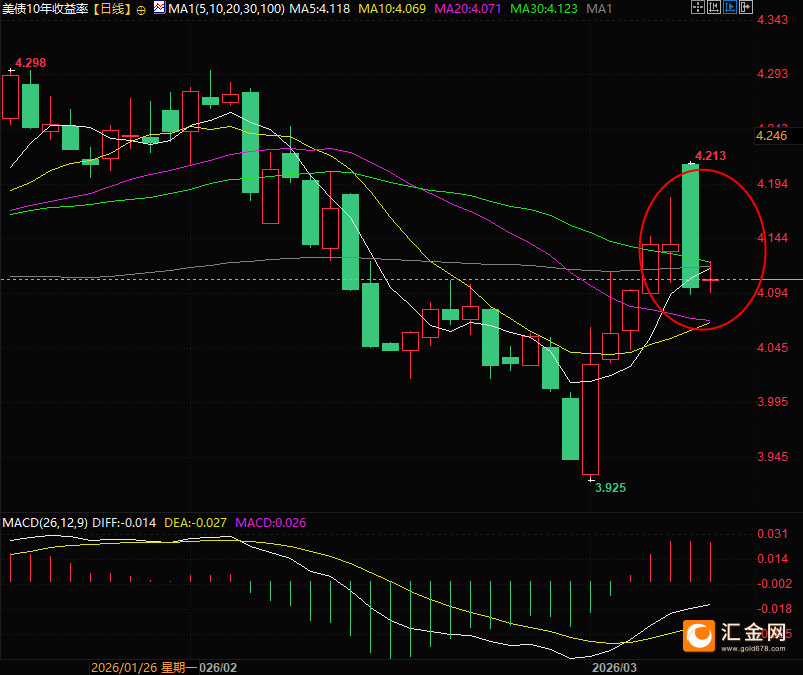Select the DIFF:-0.014 readout

(x=124, y=523)
